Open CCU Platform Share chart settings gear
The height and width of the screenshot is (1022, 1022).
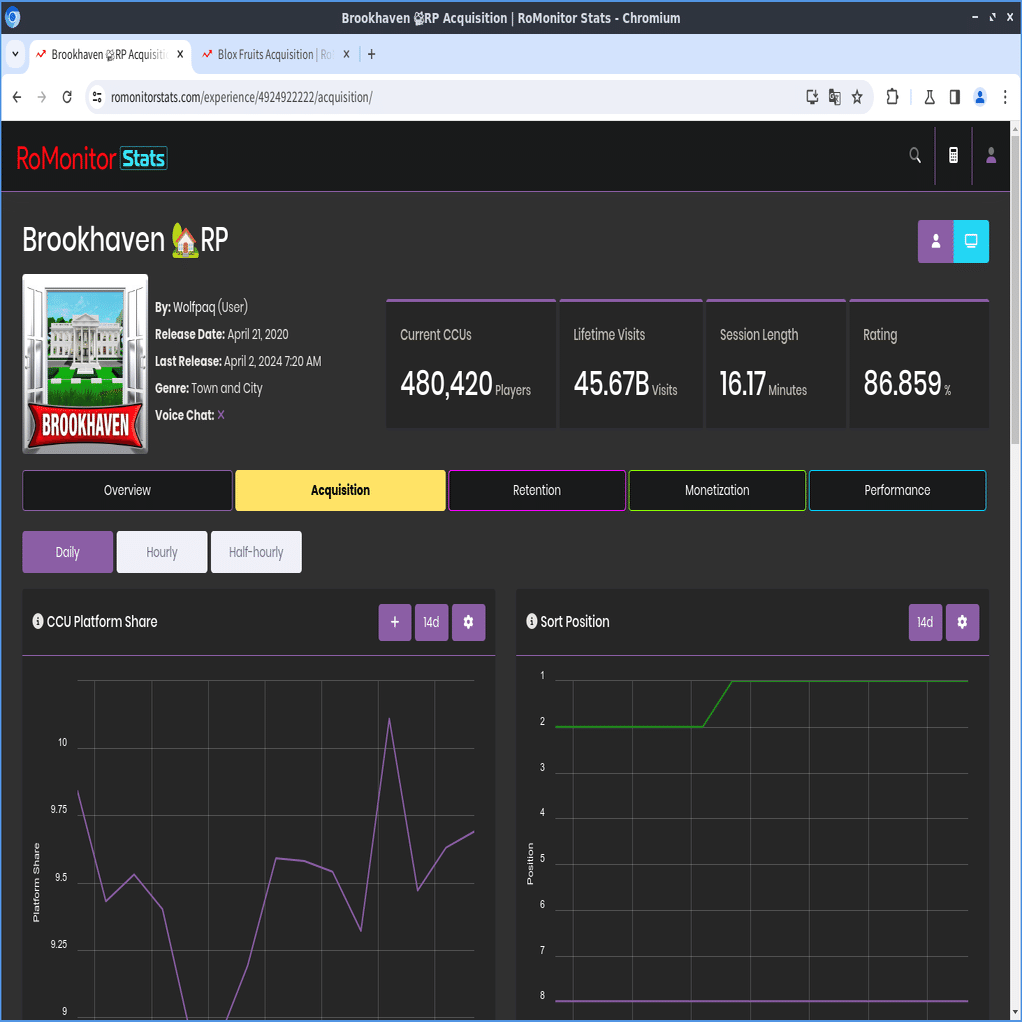pos(468,622)
